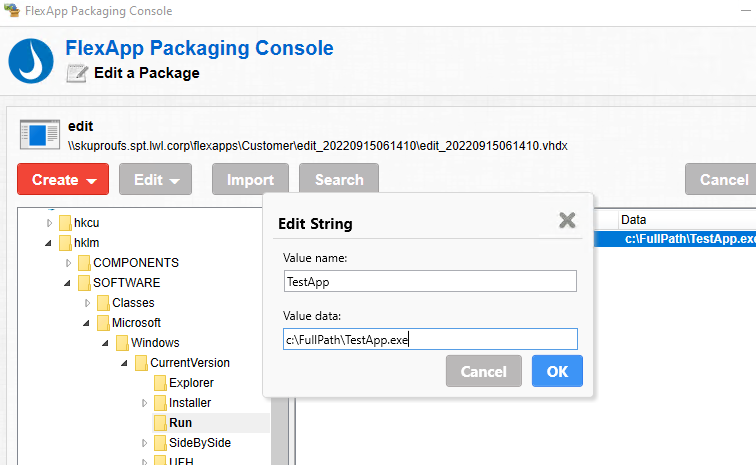
Task: Expand the SideBySide tree node
Action: point(144,443)
